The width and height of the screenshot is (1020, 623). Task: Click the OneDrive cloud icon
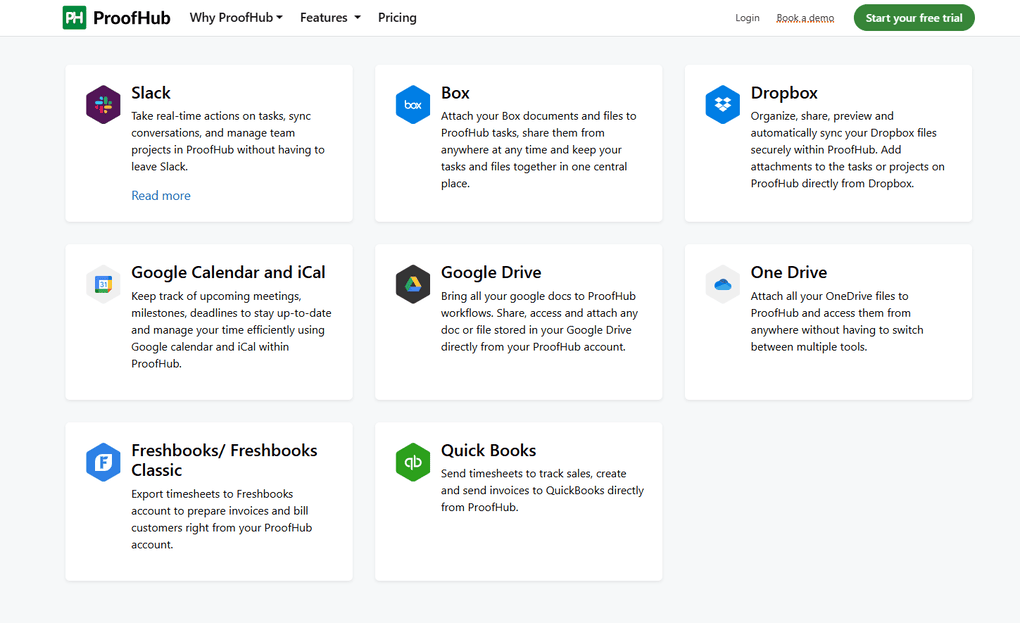[722, 283]
